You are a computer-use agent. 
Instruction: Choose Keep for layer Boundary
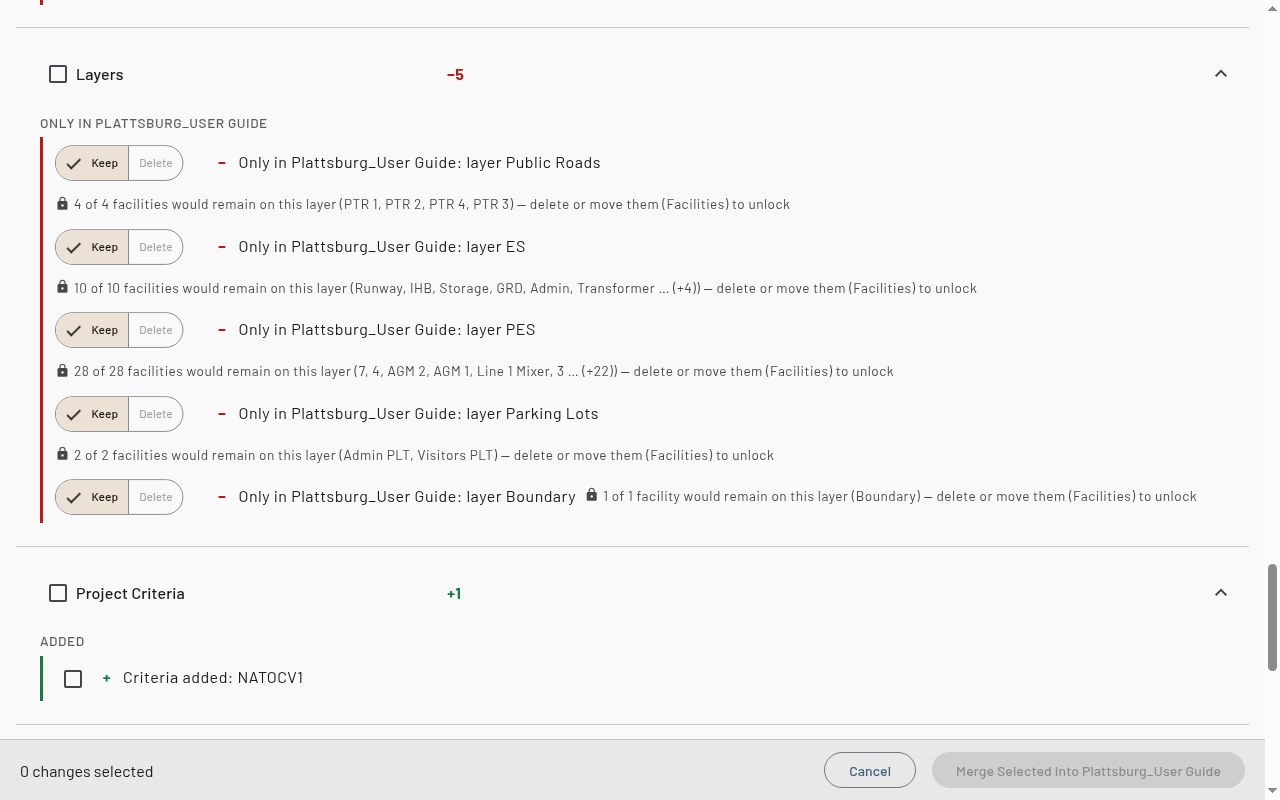(92, 497)
